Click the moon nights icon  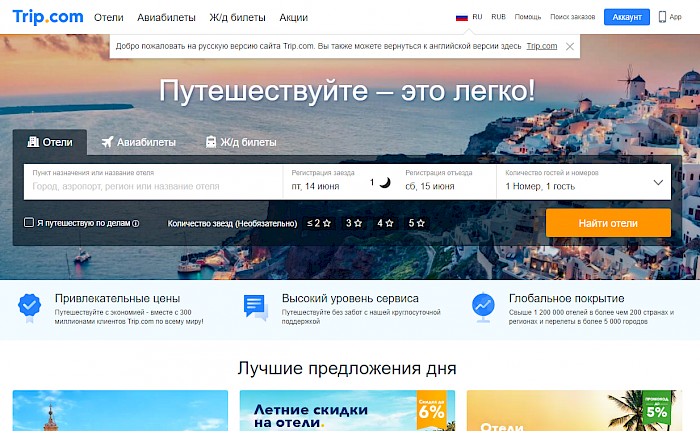385,182
